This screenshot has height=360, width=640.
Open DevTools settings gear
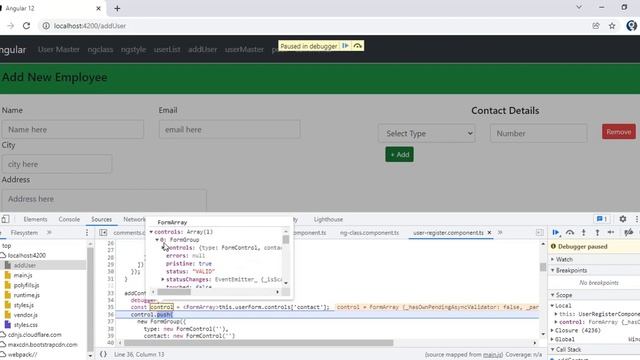pos(622,219)
